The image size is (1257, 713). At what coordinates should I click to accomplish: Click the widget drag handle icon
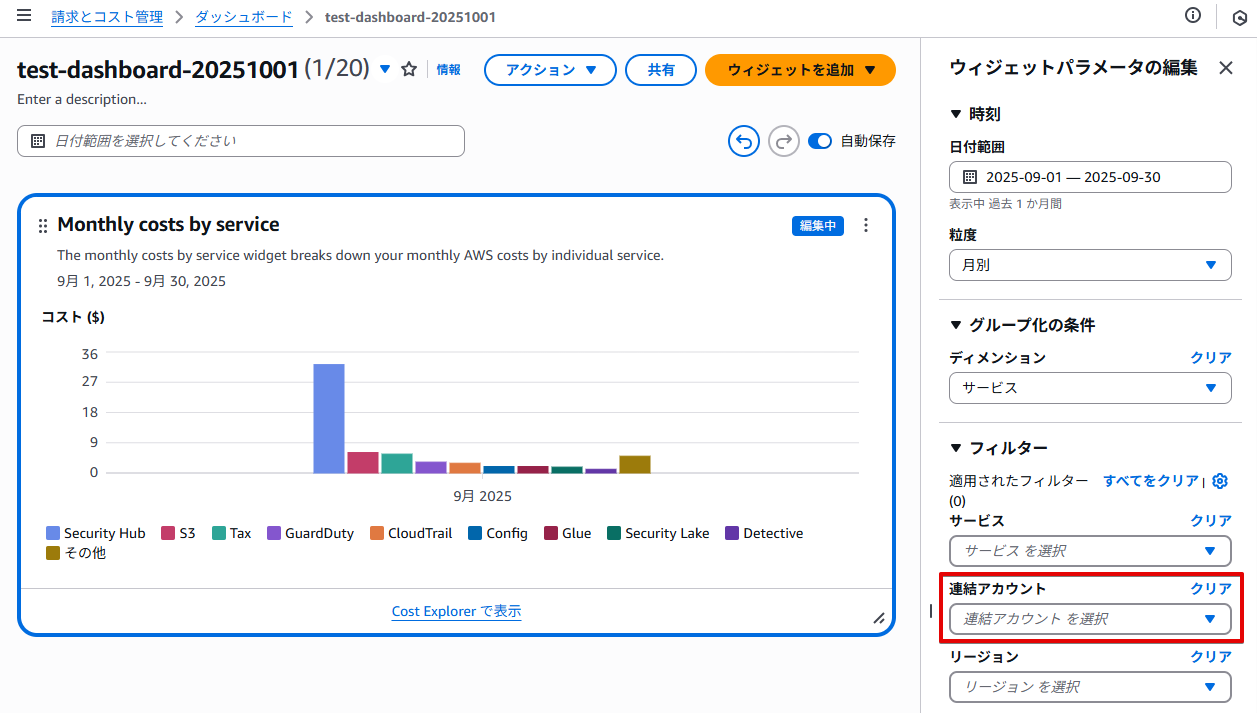click(x=42, y=226)
